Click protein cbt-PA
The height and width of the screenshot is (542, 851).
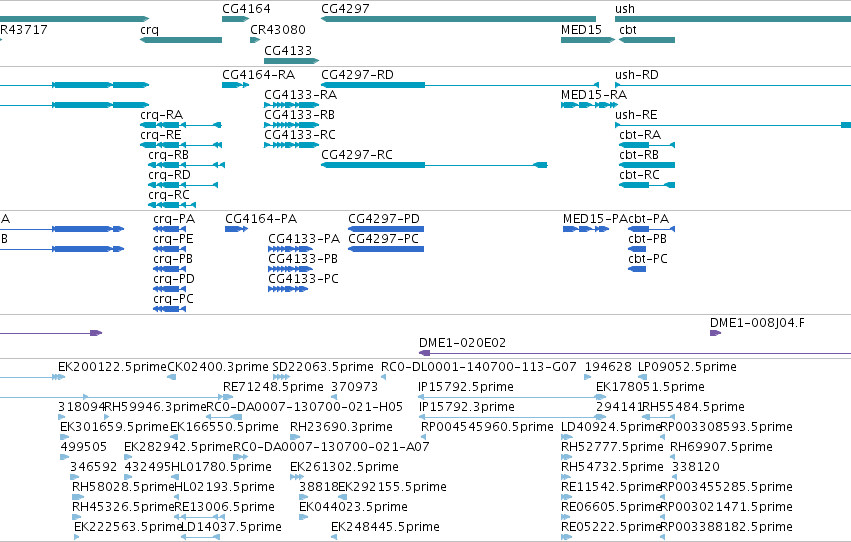[x=649, y=219]
